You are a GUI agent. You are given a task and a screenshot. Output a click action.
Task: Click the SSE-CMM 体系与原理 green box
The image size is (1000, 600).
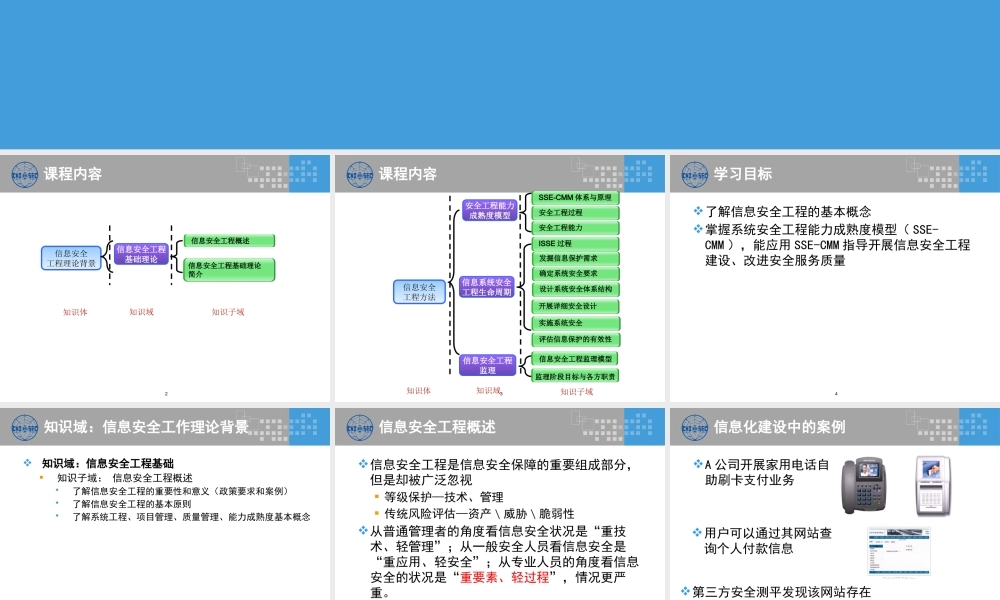tap(573, 199)
